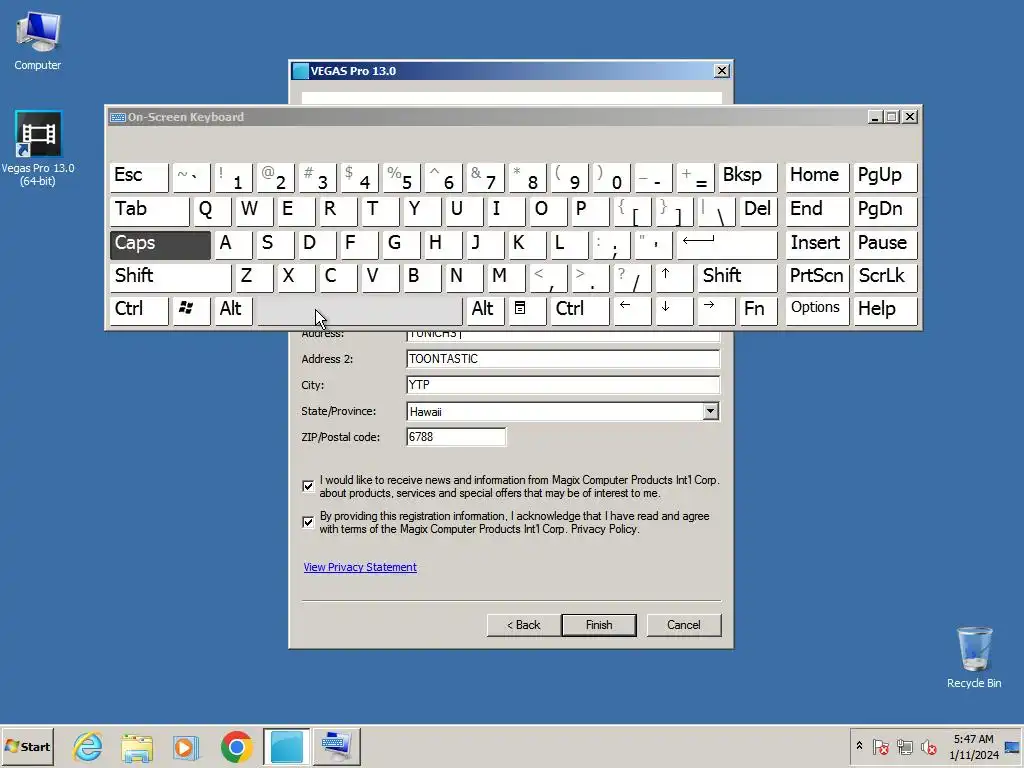
Task: Toggle the left Ctrl key
Action: click(x=139, y=310)
